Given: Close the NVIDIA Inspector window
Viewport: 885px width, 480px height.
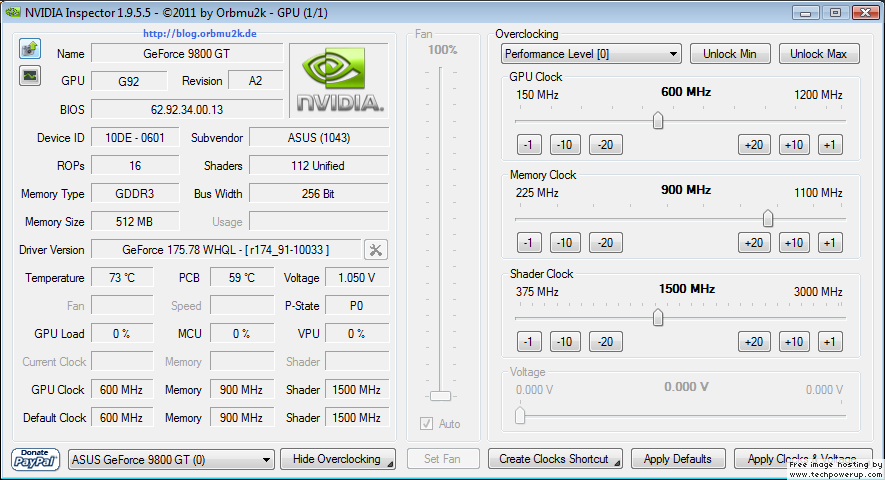Looking at the screenshot, I should pos(865,12).
